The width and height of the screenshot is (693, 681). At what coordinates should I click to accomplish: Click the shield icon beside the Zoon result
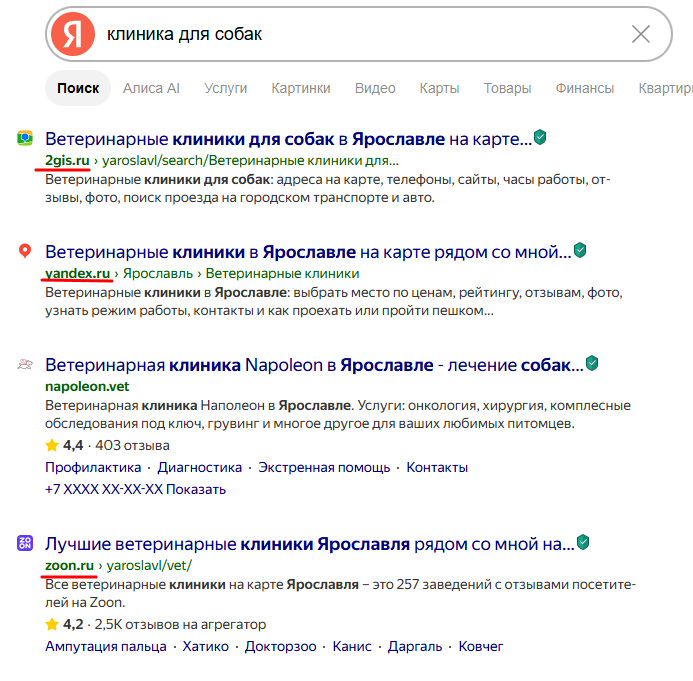[x=583, y=542]
